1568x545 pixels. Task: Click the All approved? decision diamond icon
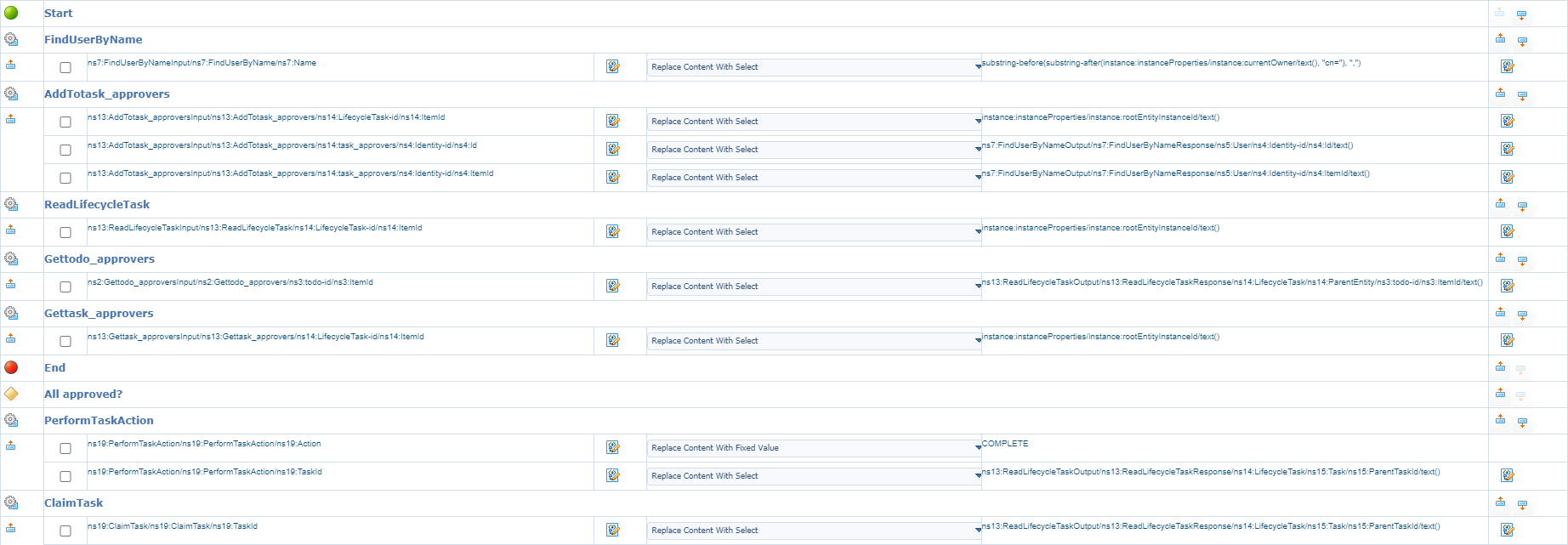[11, 394]
